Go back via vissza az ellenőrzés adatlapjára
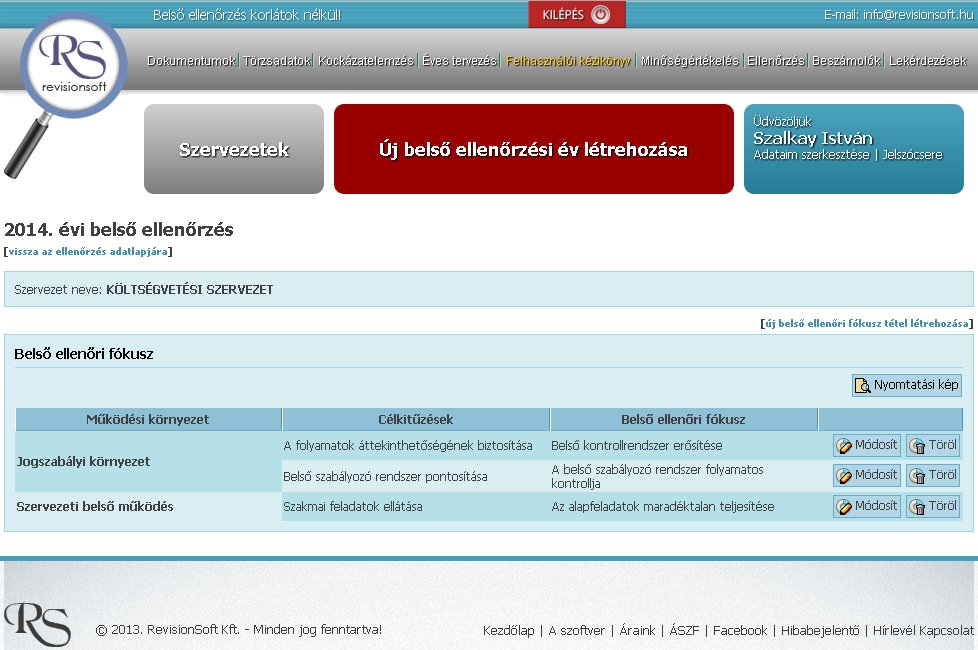 click(88, 251)
